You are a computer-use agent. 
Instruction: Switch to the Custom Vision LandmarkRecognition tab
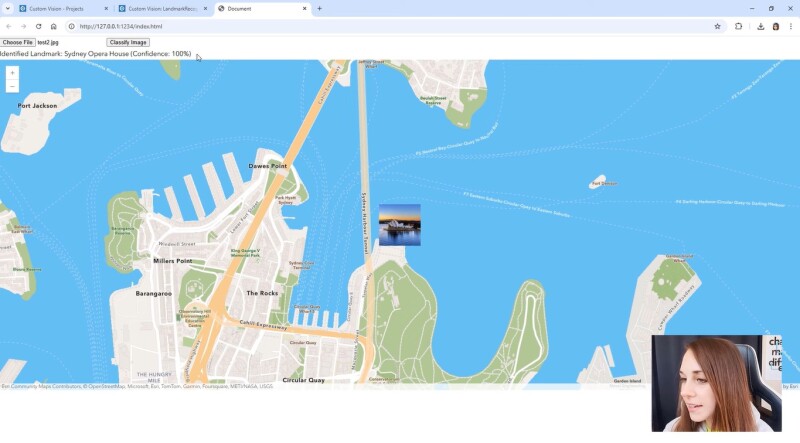(x=160, y=8)
